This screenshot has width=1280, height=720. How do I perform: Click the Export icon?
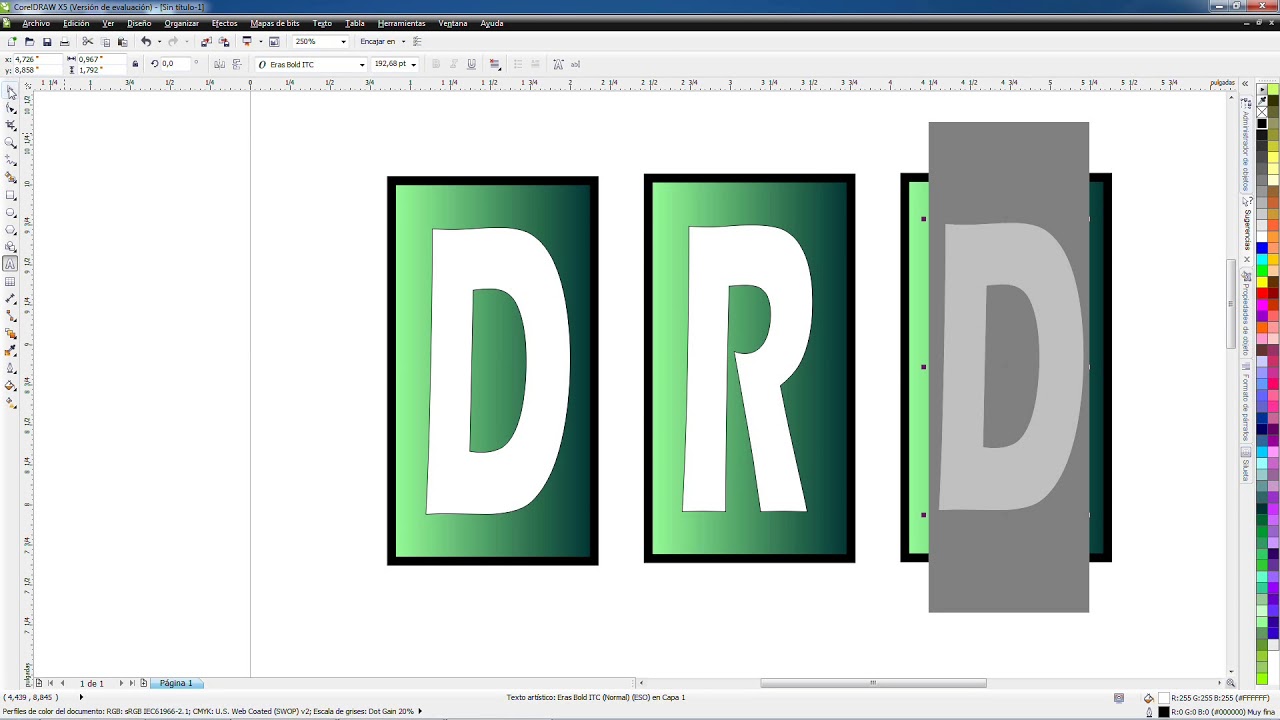tap(224, 42)
